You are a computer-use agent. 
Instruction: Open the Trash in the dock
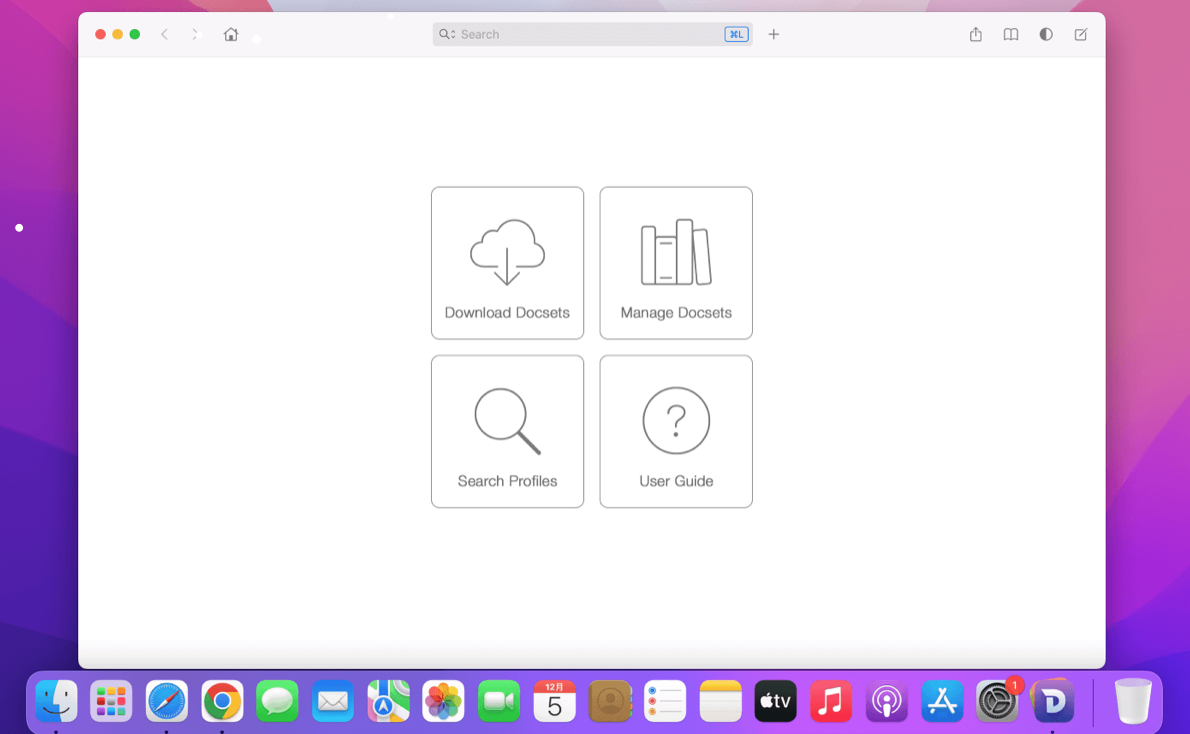pos(1132,701)
